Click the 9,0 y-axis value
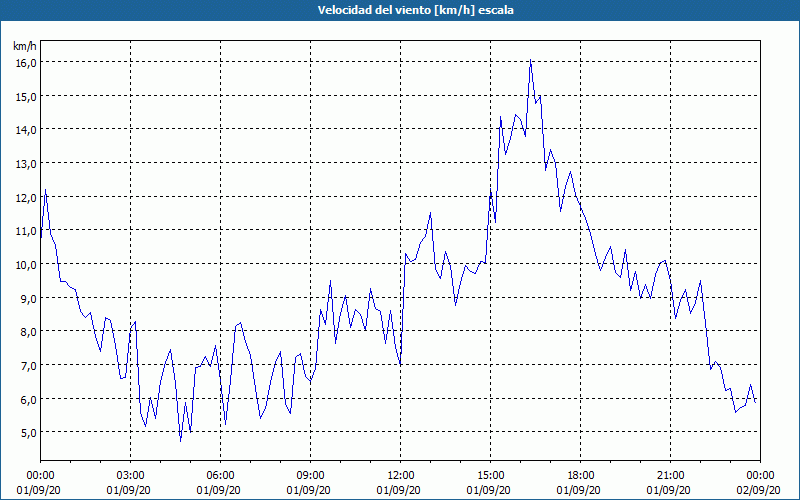The image size is (800, 500). (29, 298)
